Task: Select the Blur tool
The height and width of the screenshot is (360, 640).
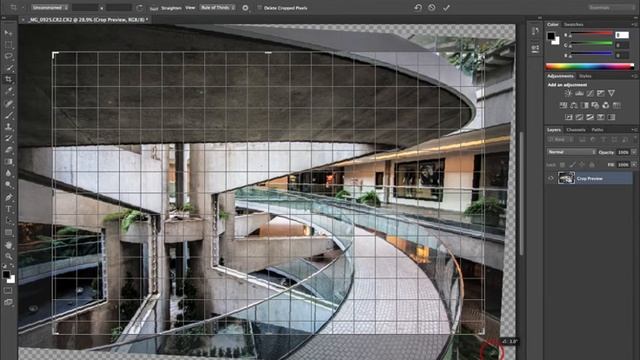Action: coord(8,173)
